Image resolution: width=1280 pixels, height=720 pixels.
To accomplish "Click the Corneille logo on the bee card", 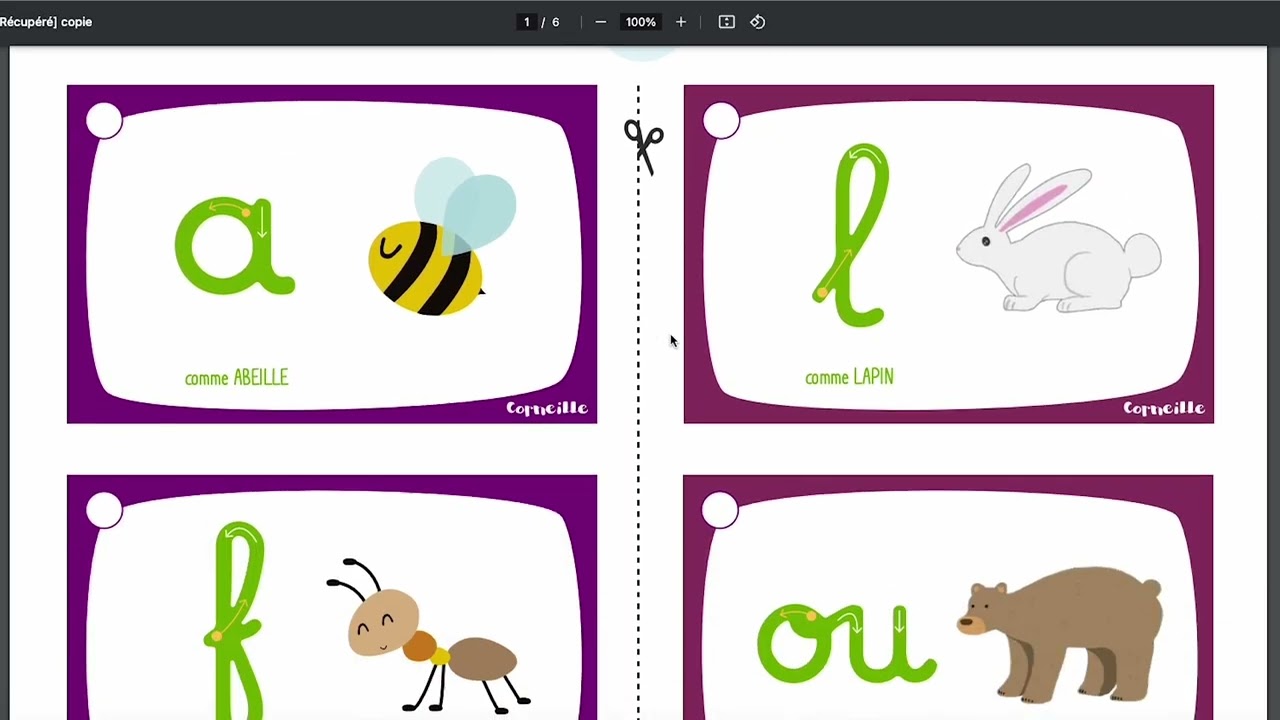I will click(x=547, y=408).
